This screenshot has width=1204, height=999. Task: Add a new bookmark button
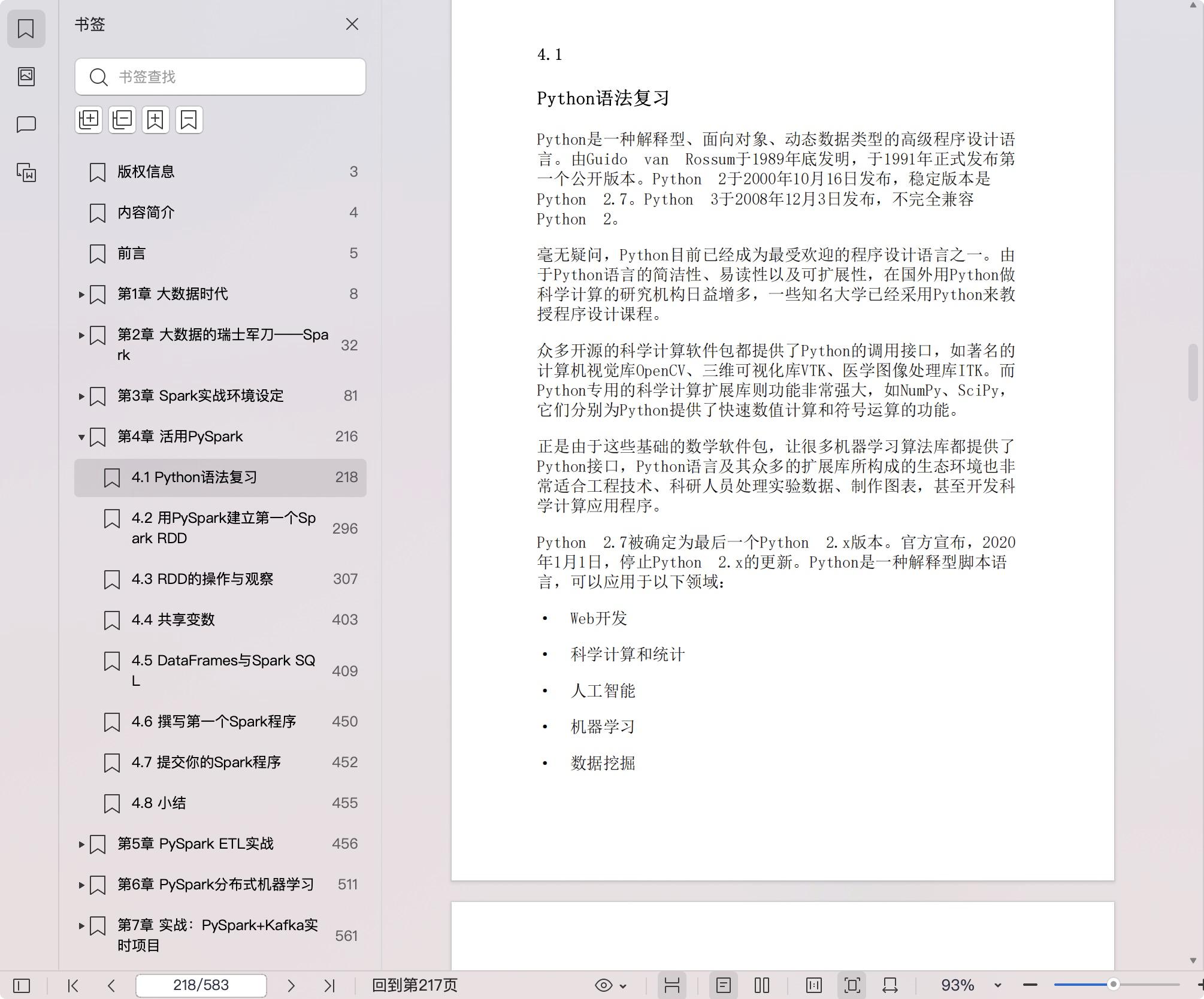(156, 120)
